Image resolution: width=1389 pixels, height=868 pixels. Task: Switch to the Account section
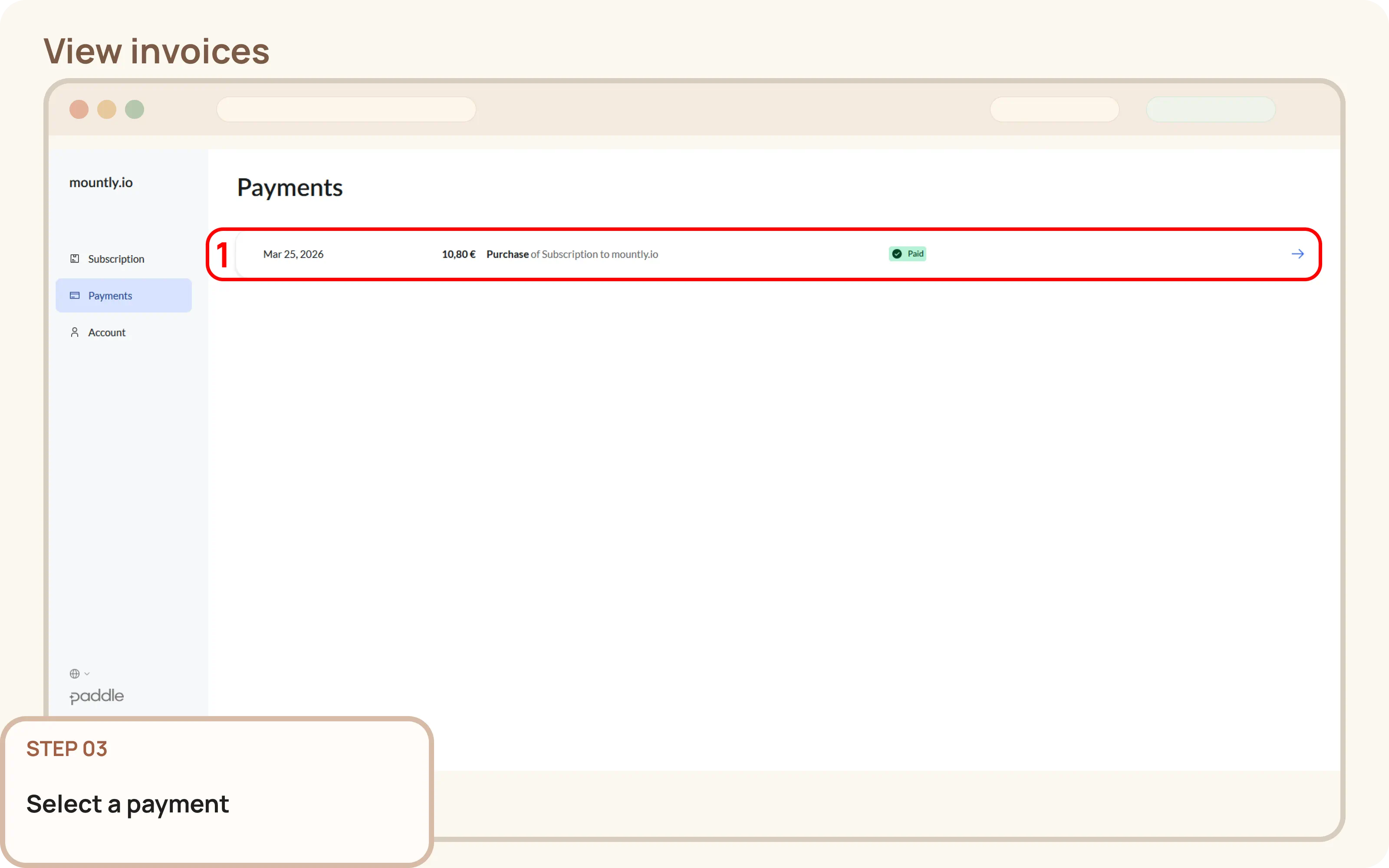(106, 332)
